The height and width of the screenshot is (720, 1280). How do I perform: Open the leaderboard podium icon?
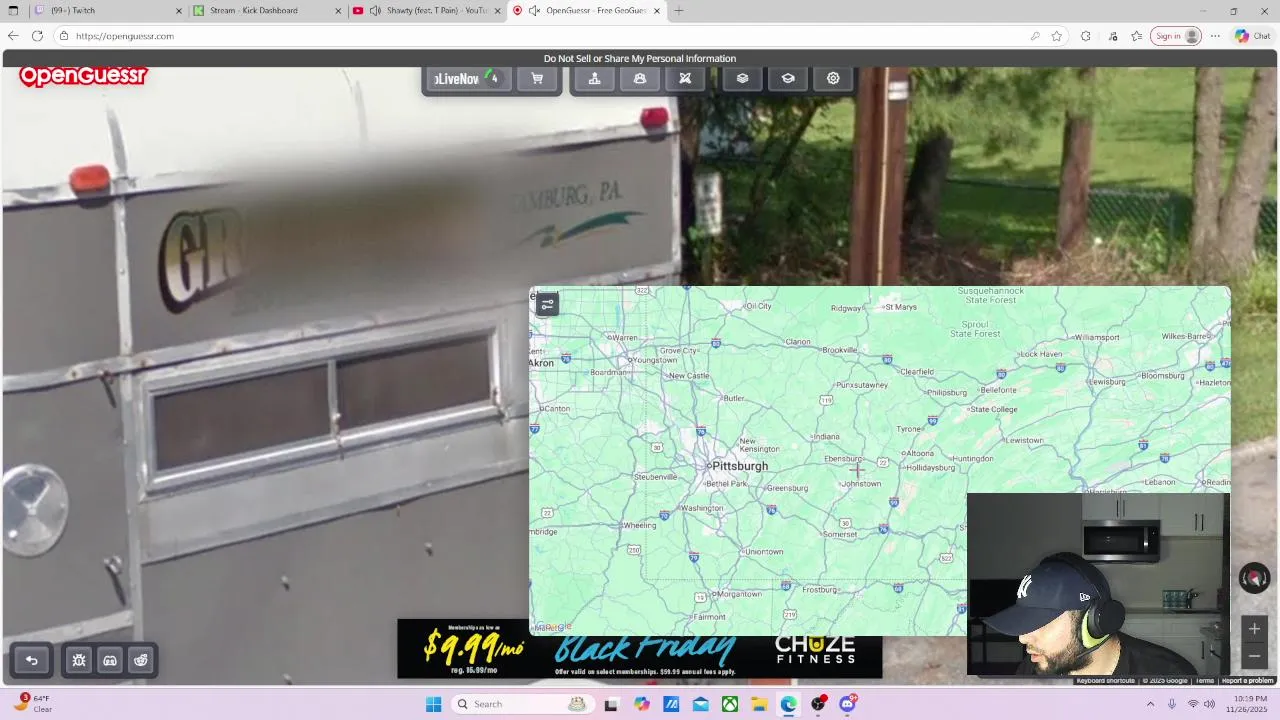[x=594, y=79]
